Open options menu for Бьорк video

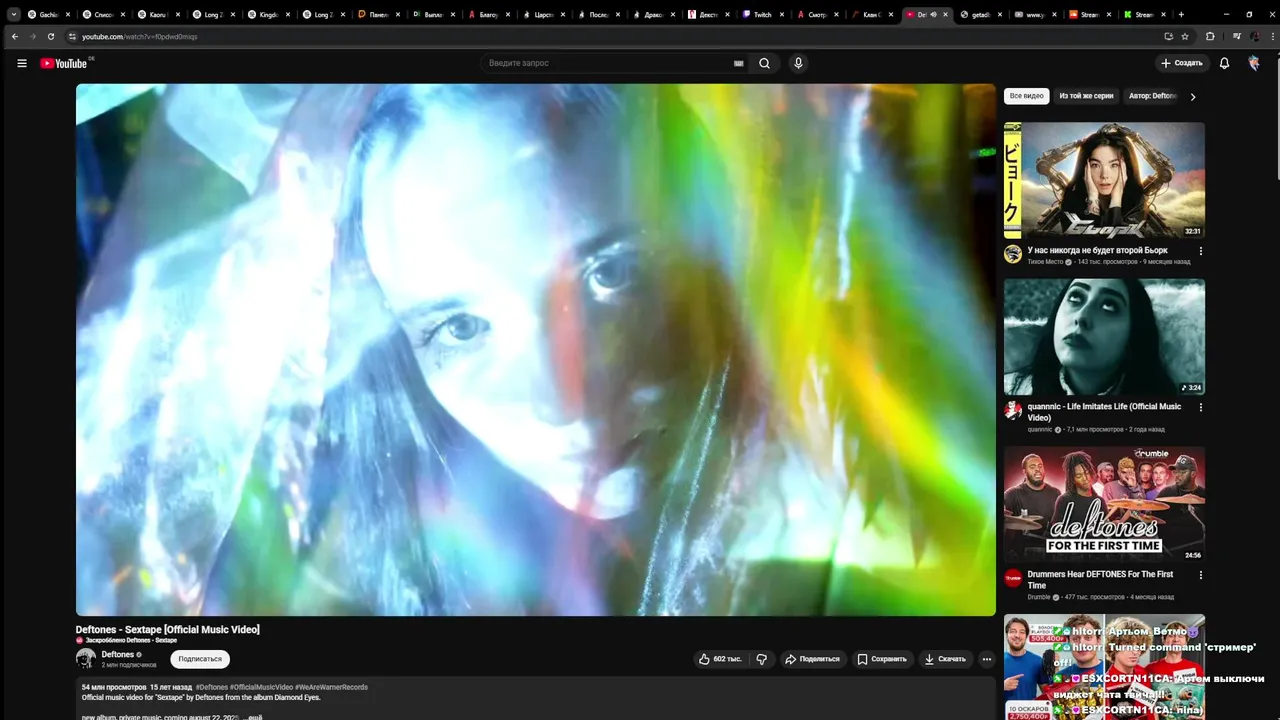pyautogui.click(x=1200, y=251)
